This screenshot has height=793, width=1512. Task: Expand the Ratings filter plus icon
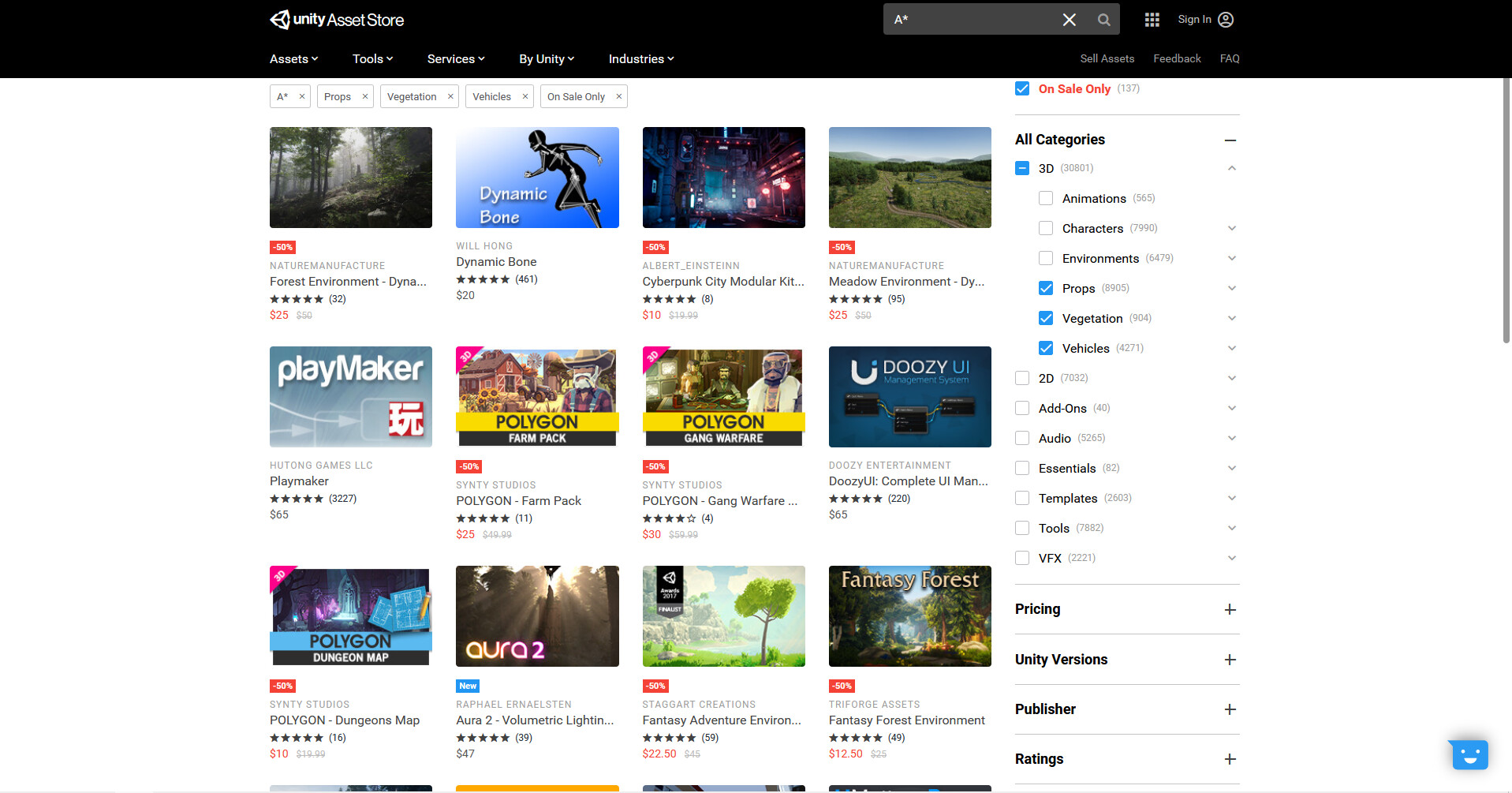[x=1230, y=759]
